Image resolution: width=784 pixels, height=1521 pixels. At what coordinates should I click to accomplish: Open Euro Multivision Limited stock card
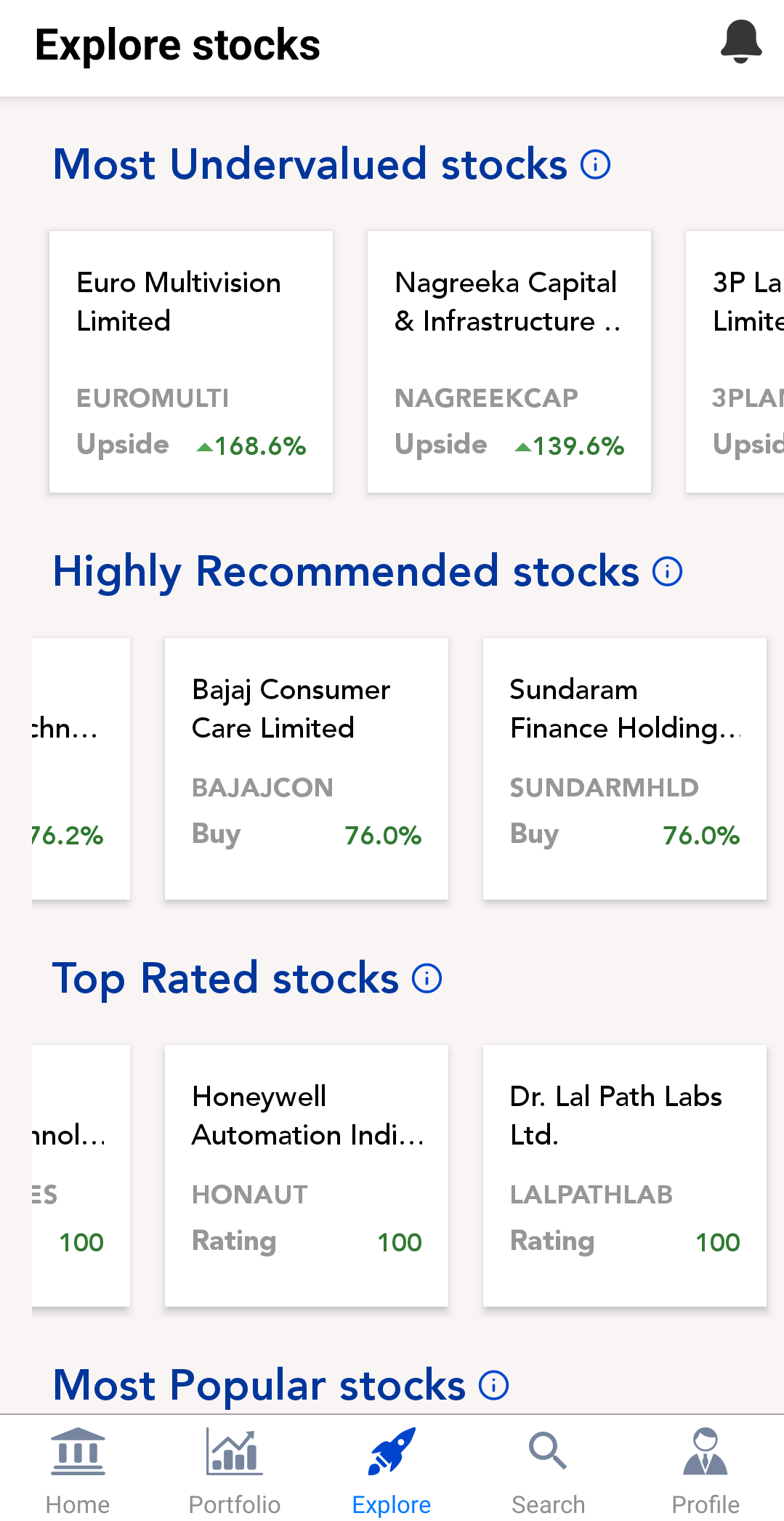(190, 362)
